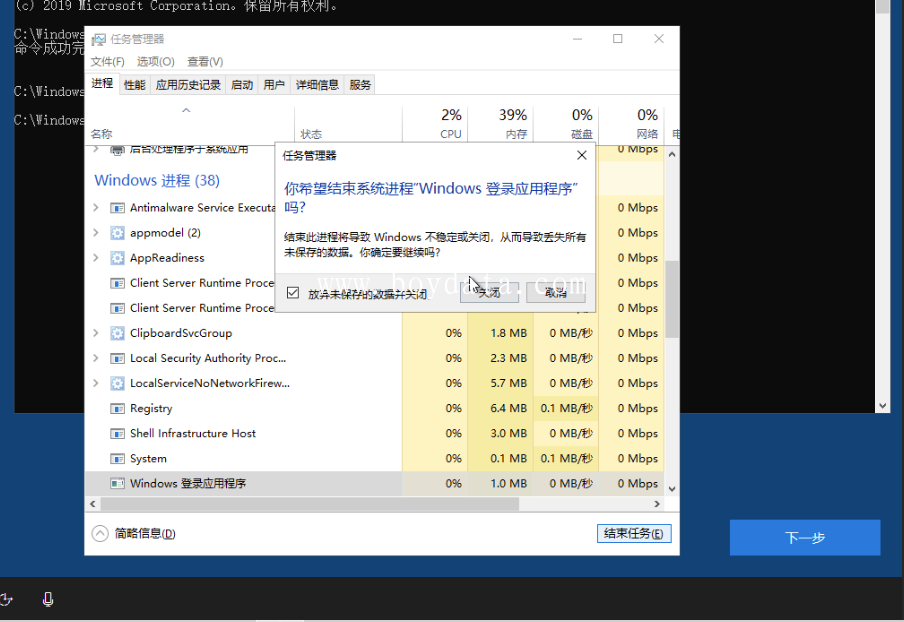Click the process list scroll-up arrow
Image resolution: width=904 pixels, height=622 pixels.
(x=672, y=154)
